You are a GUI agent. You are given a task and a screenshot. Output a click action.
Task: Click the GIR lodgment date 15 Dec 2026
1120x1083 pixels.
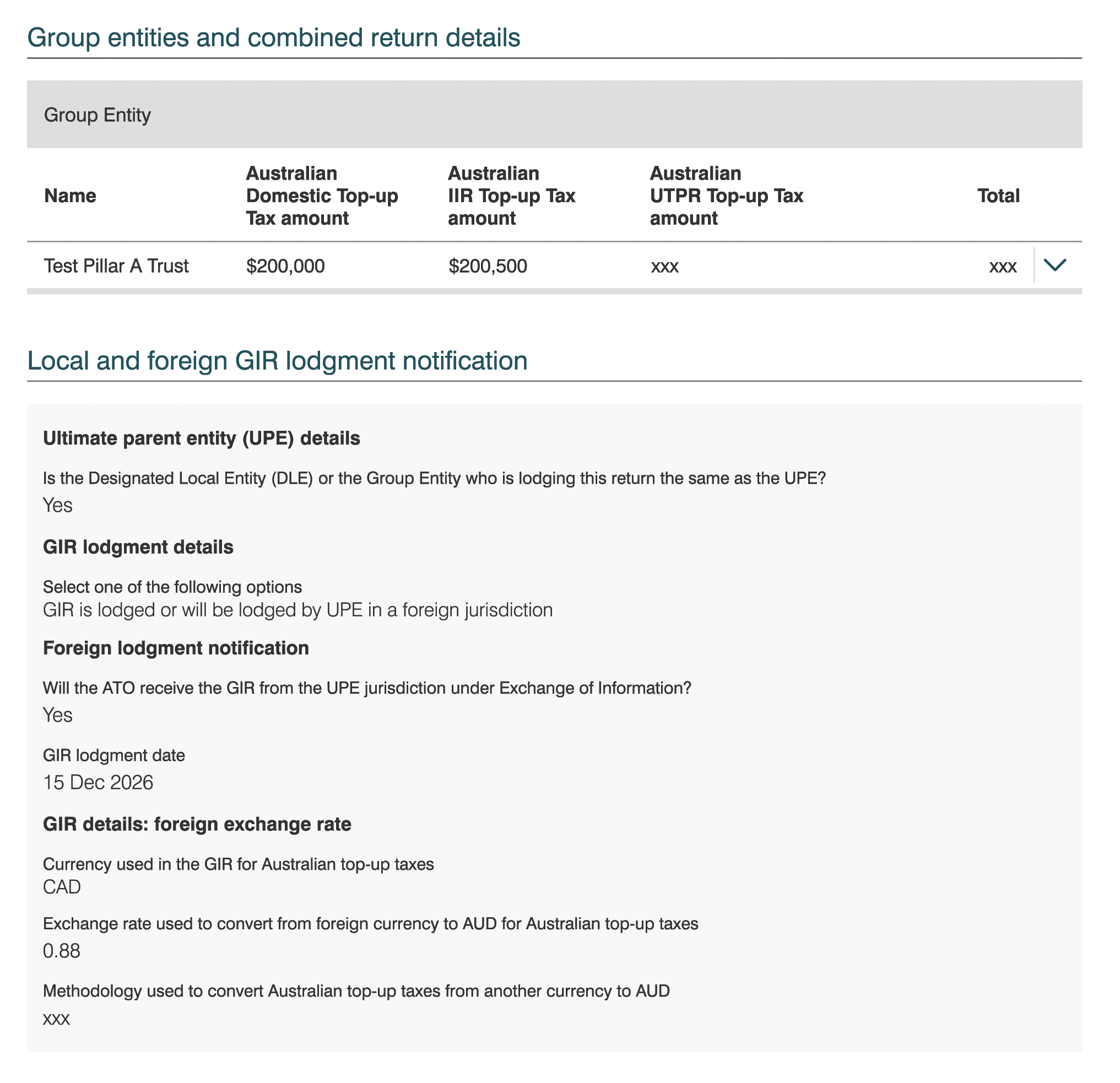click(98, 782)
